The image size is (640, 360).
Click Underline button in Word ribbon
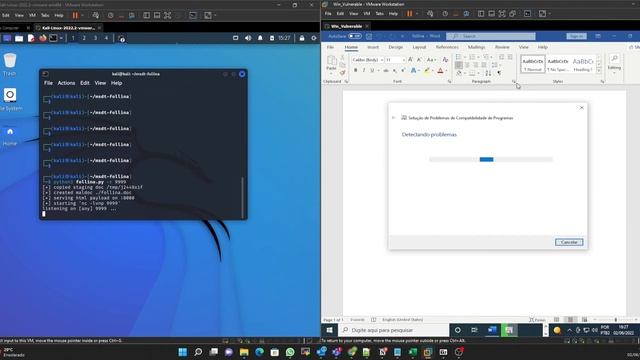click(372, 71)
